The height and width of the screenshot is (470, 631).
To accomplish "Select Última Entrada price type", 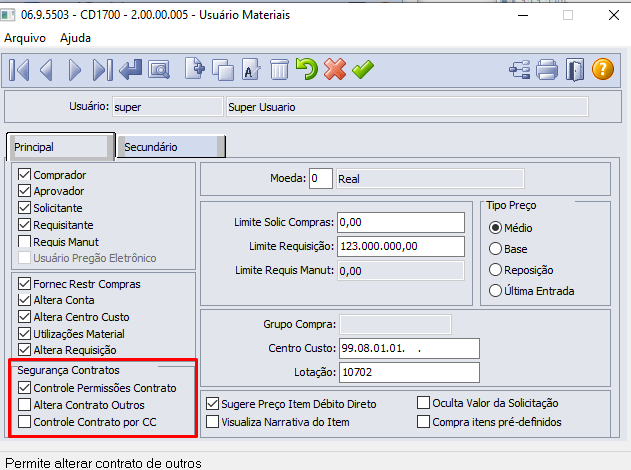I will click(495, 291).
